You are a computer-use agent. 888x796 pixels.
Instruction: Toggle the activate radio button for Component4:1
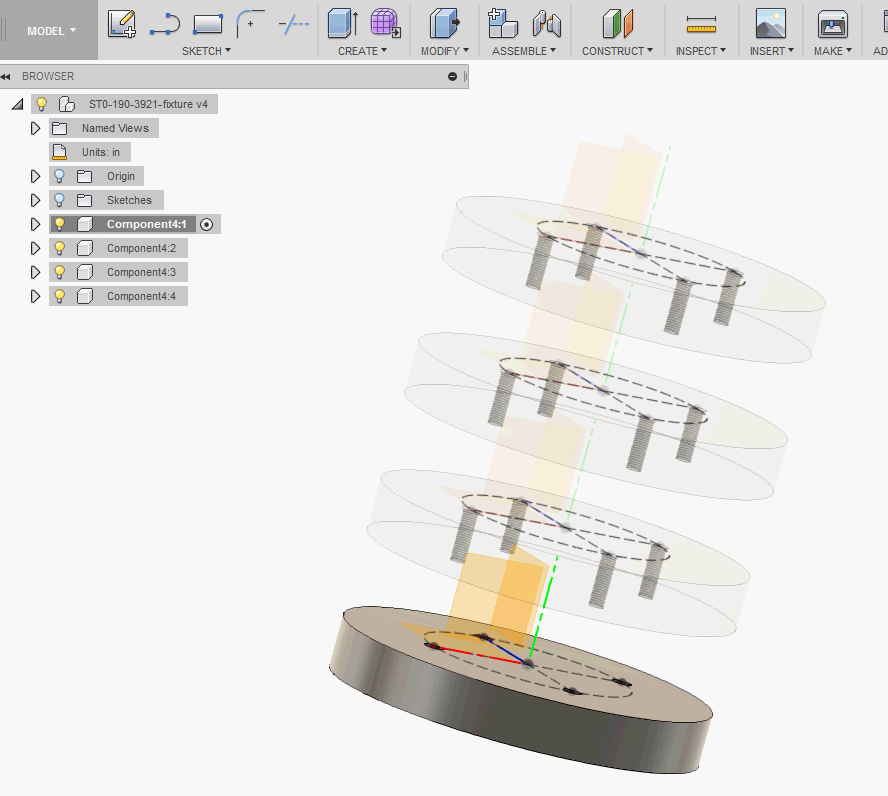pyautogui.click(x=207, y=225)
